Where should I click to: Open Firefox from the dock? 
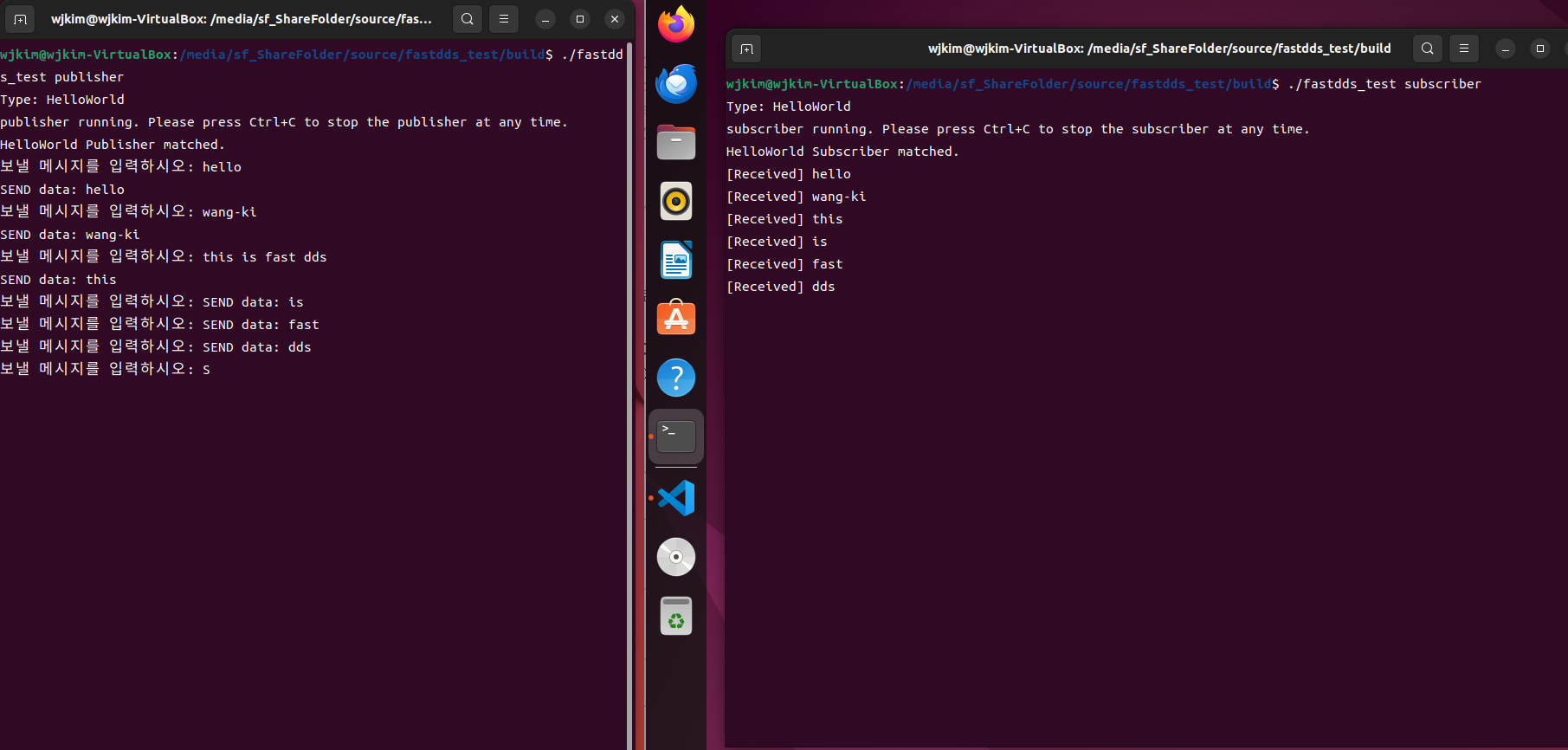point(676,24)
